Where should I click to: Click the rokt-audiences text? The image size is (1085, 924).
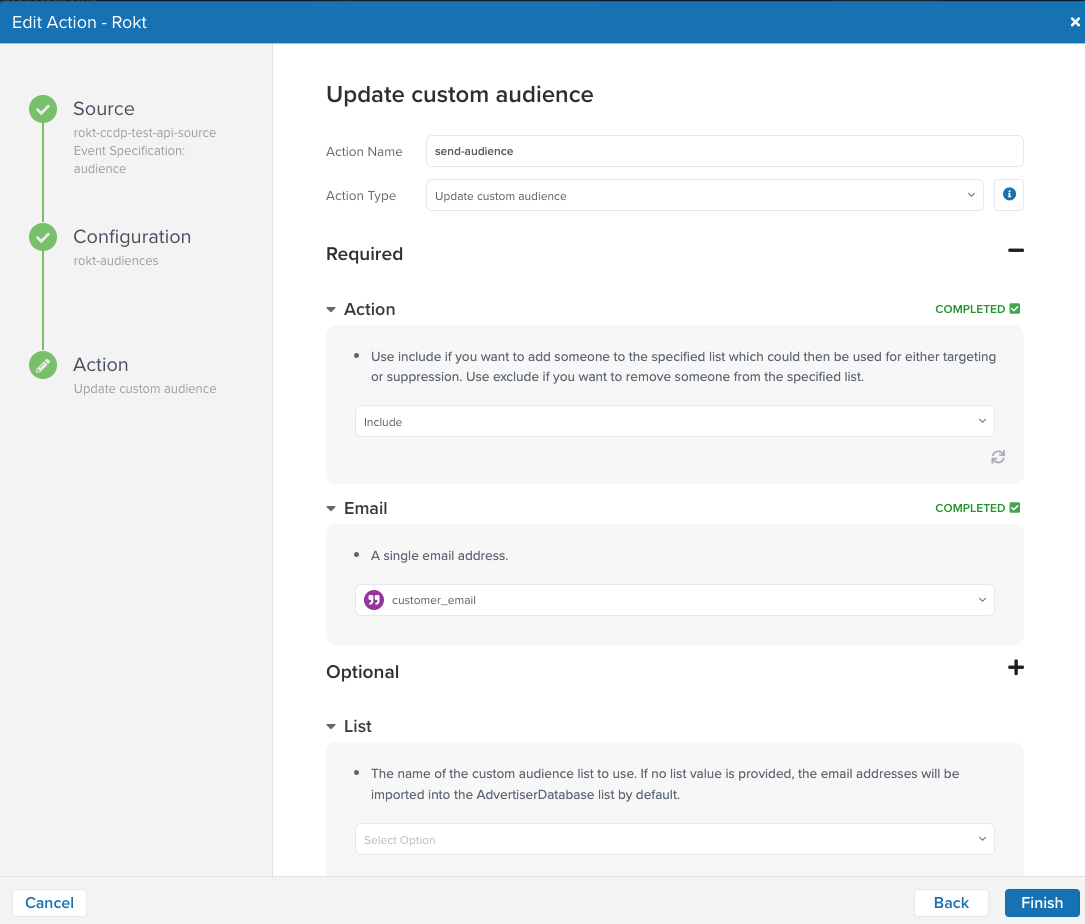click(116, 261)
